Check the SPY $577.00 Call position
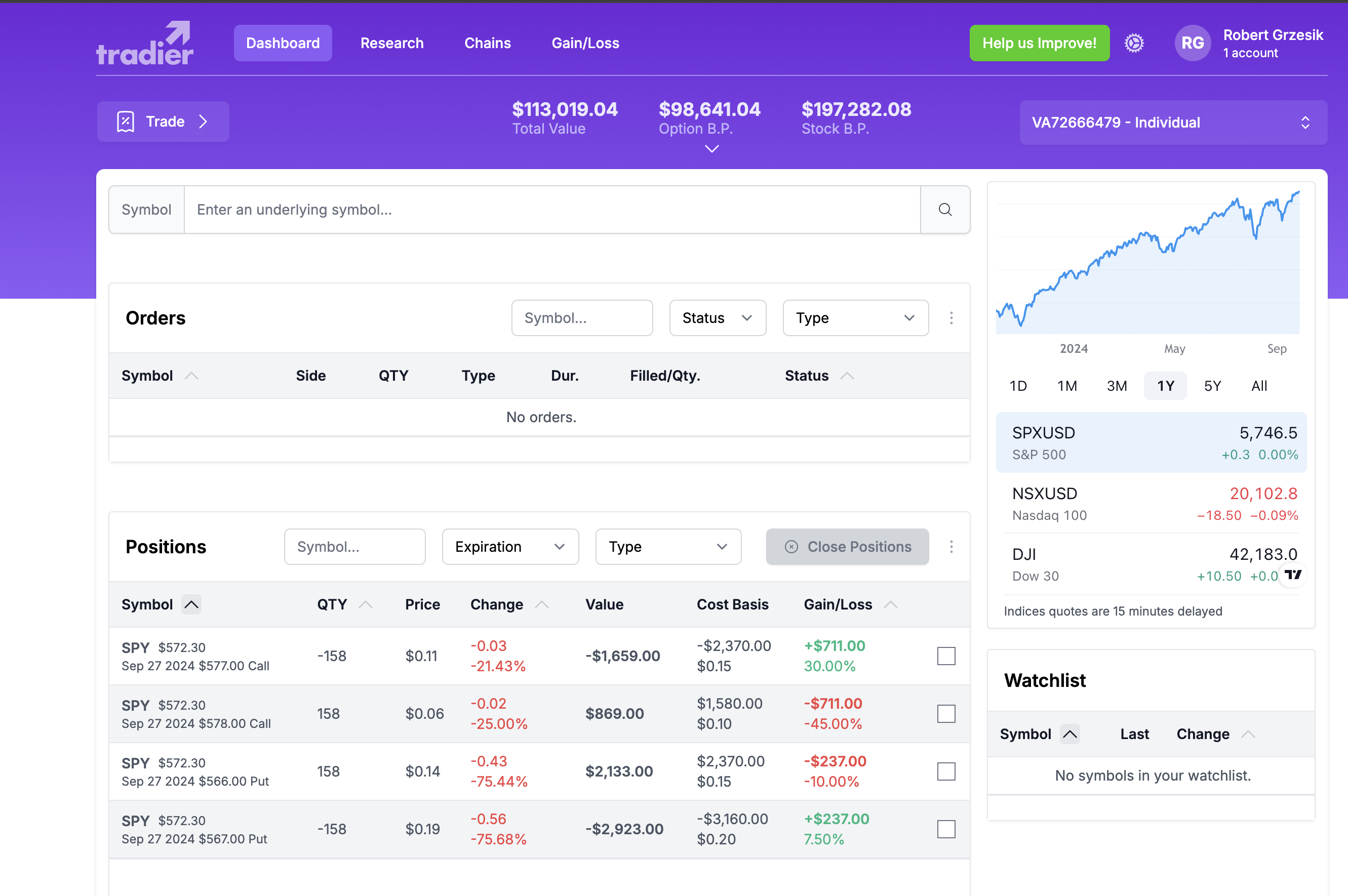Image resolution: width=1348 pixels, height=896 pixels. [x=945, y=656]
